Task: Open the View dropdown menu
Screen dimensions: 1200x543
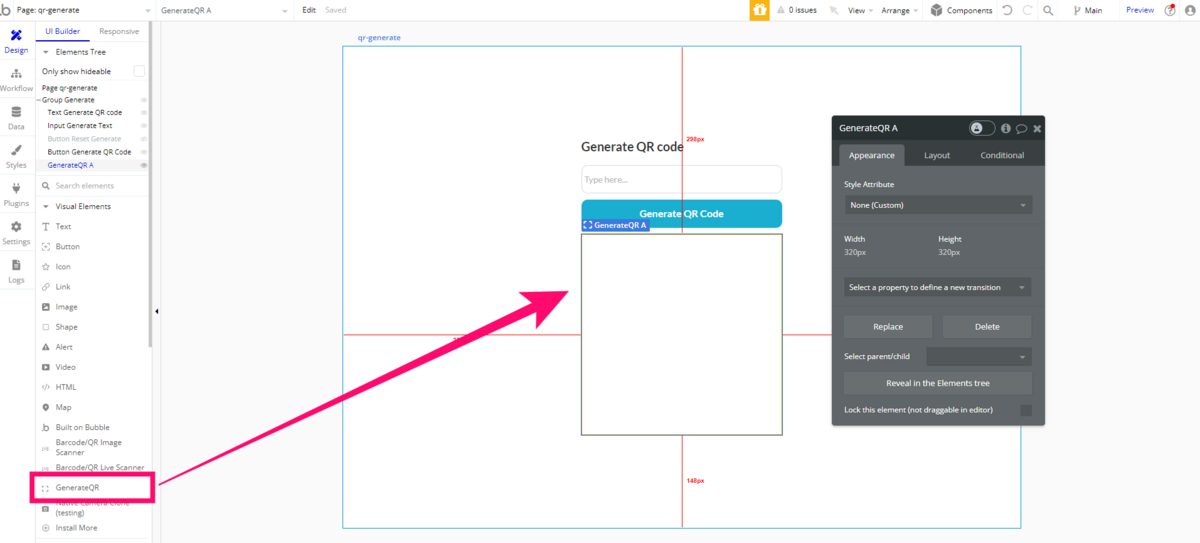Action: [861, 10]
